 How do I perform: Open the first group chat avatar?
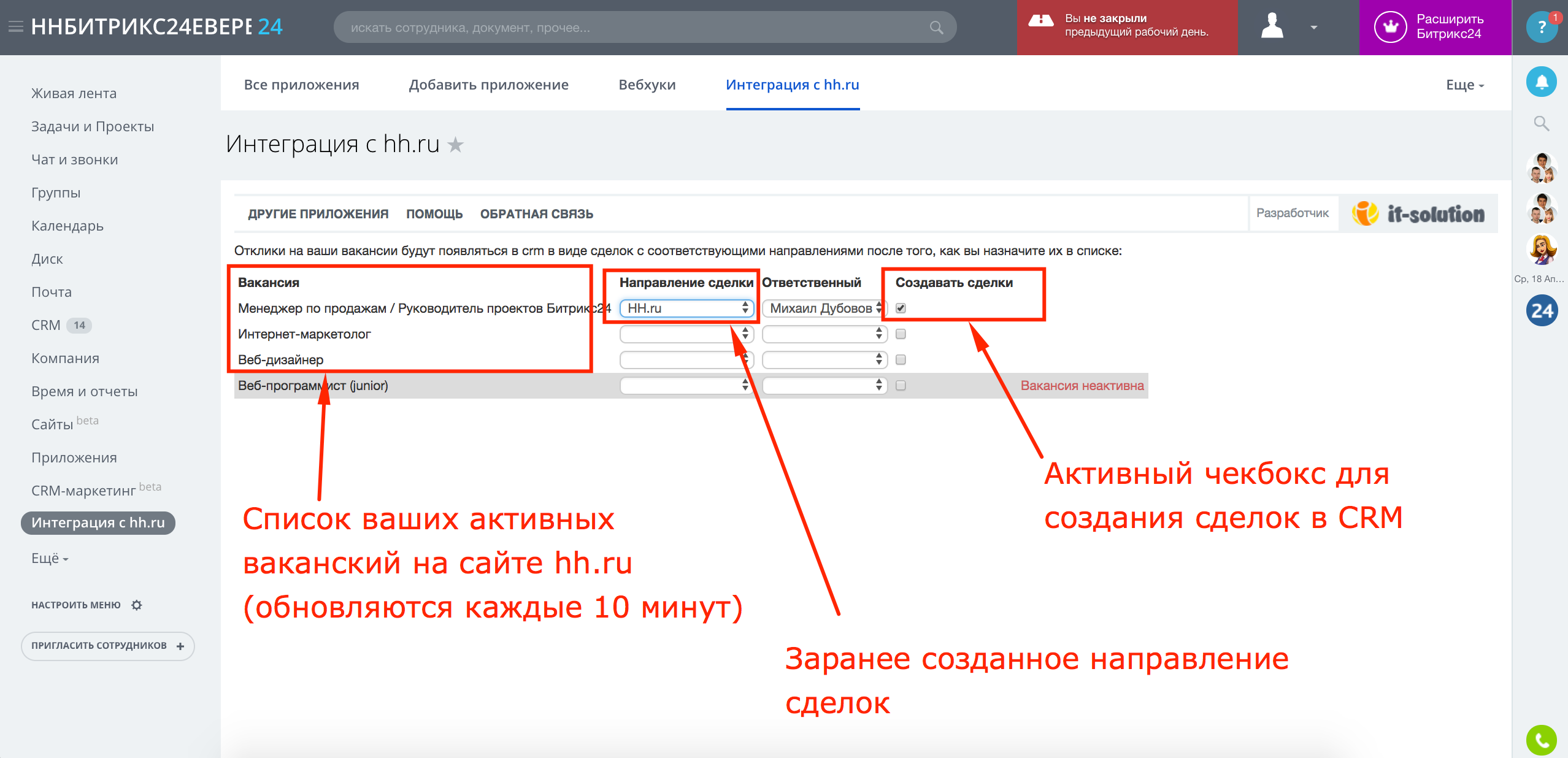(1542, 167)
